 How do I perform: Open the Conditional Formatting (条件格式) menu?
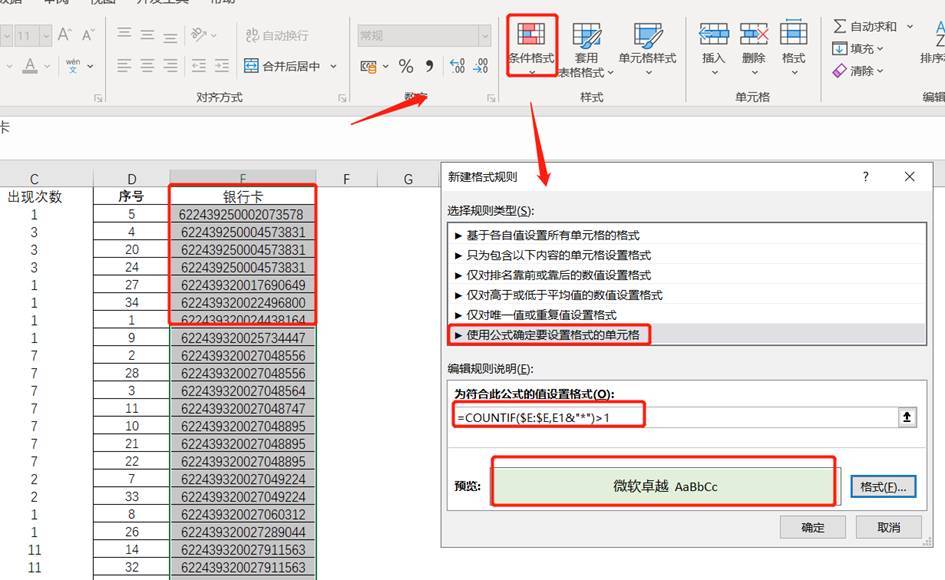click(x=531, y=46)
